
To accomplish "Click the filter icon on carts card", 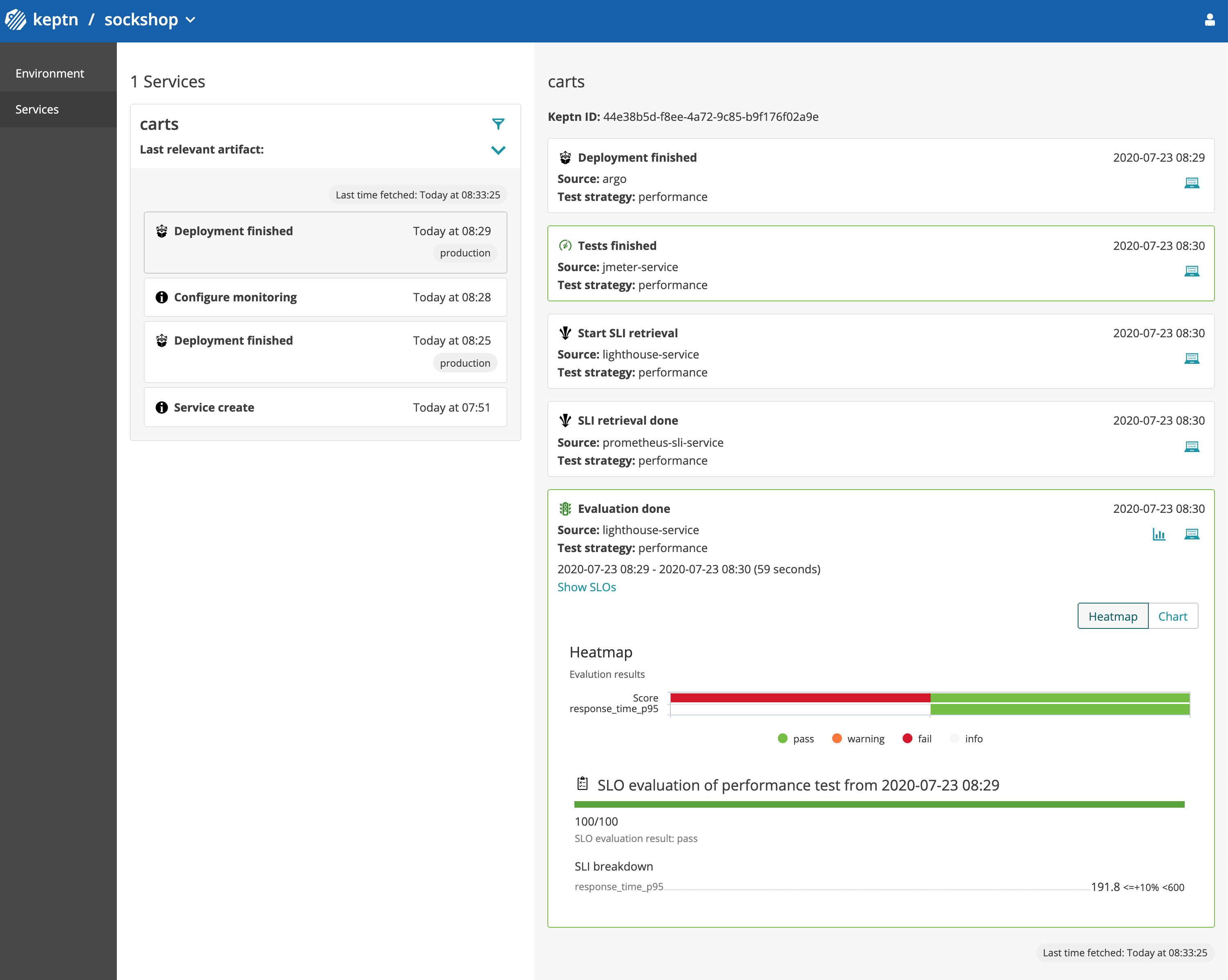I will click(x=498, y=124).
